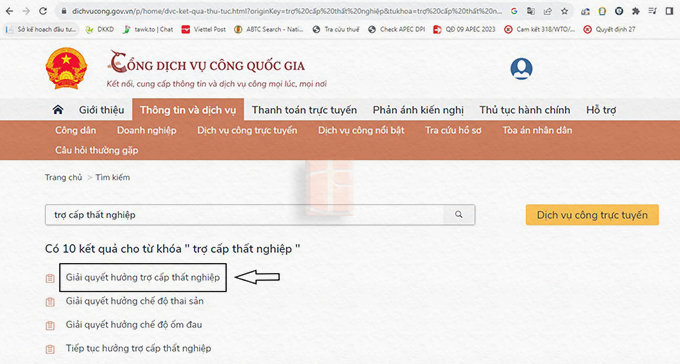Click icon beside Giải quyết hưởng chế độ ốm đau
680x364 pixels.
50,325
